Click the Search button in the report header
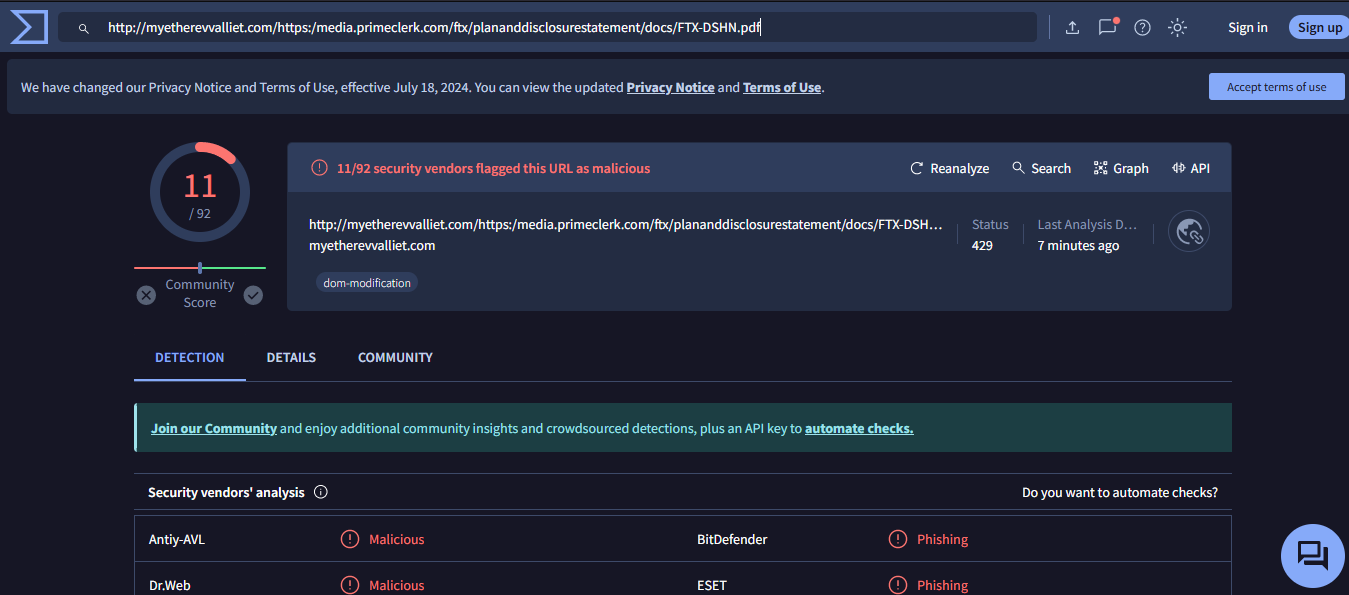Image resolution: width=1349 pixels, height=595 pixels. [1041, 168]
